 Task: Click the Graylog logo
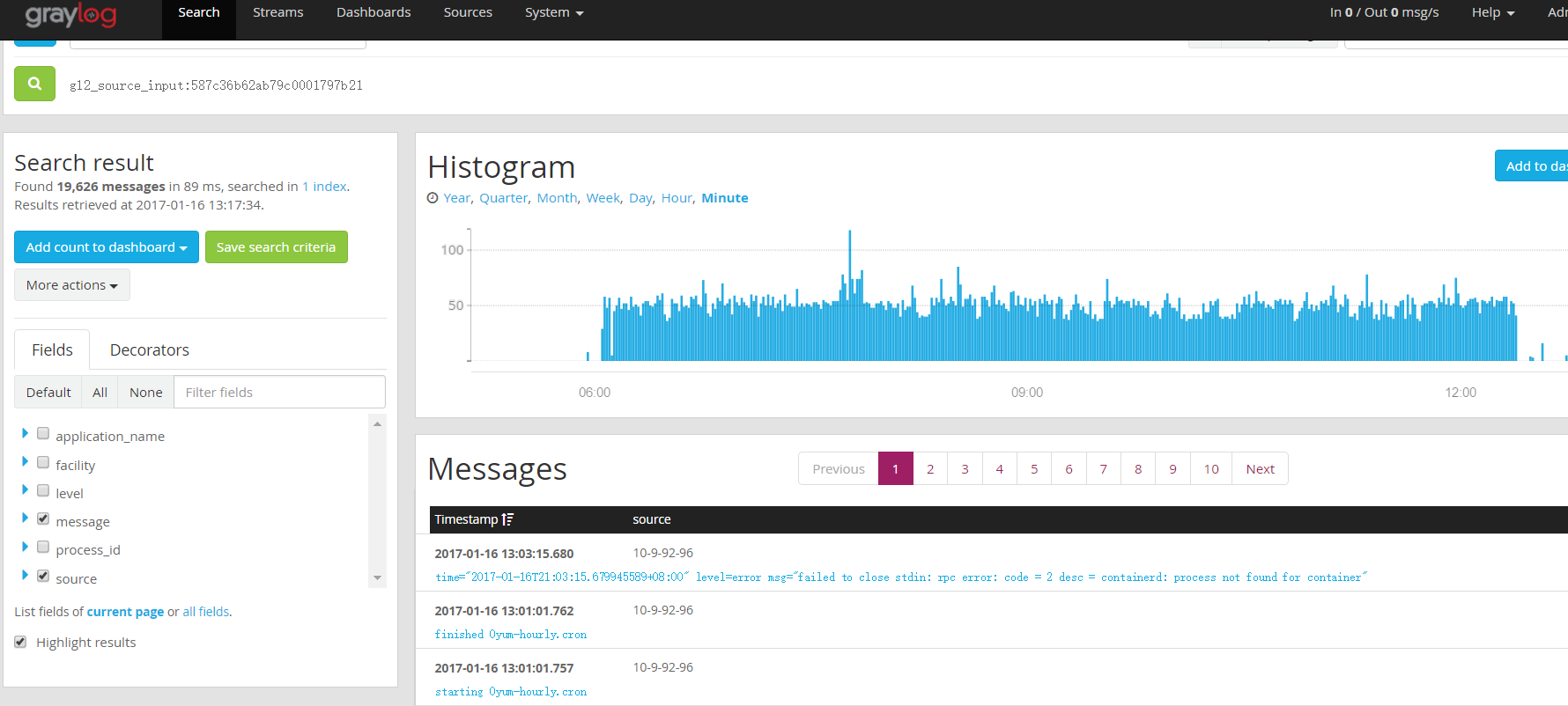(x=70, y=14)
